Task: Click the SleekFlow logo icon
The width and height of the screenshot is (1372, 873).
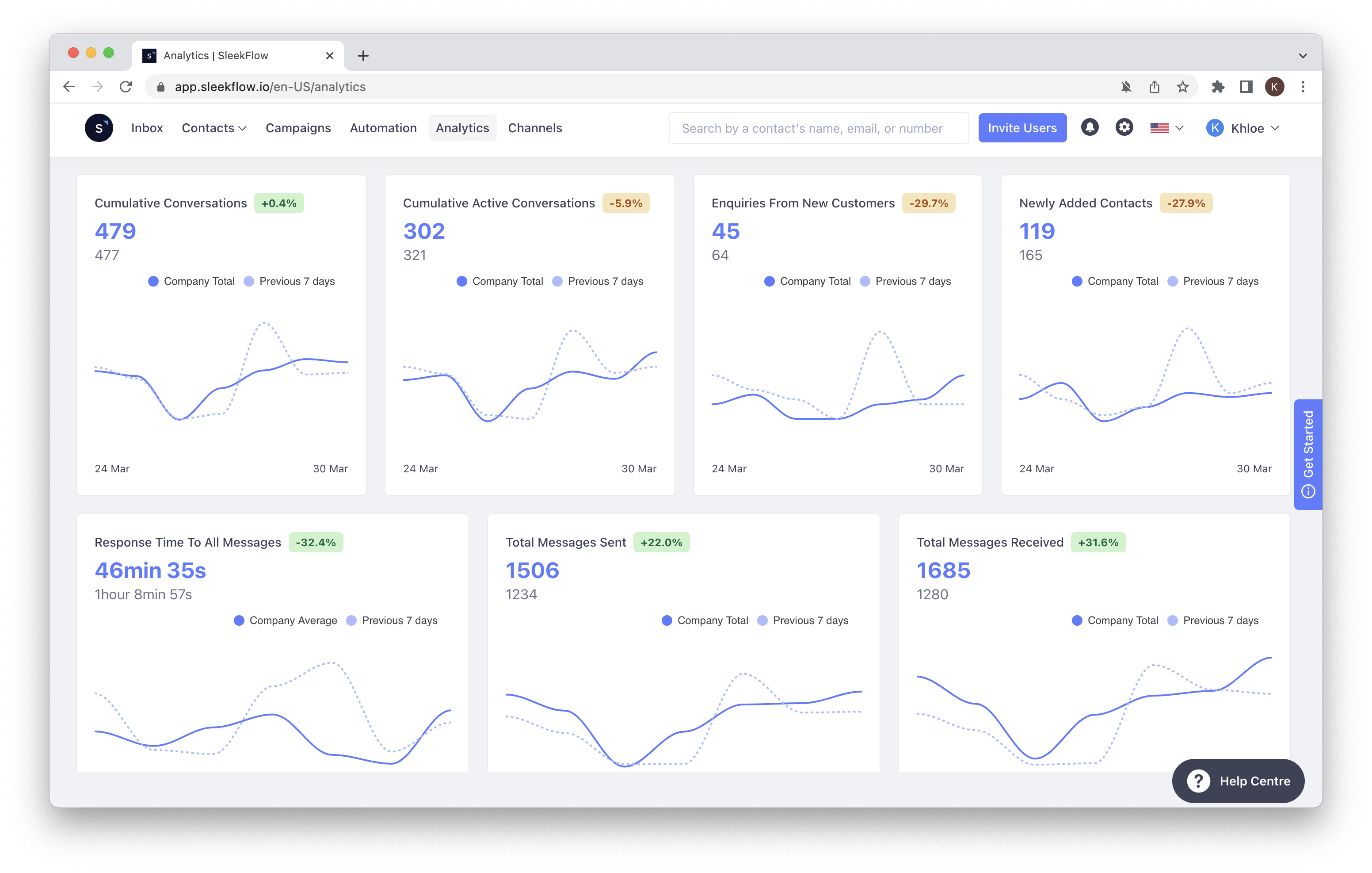Action: (x=100, y=127)
